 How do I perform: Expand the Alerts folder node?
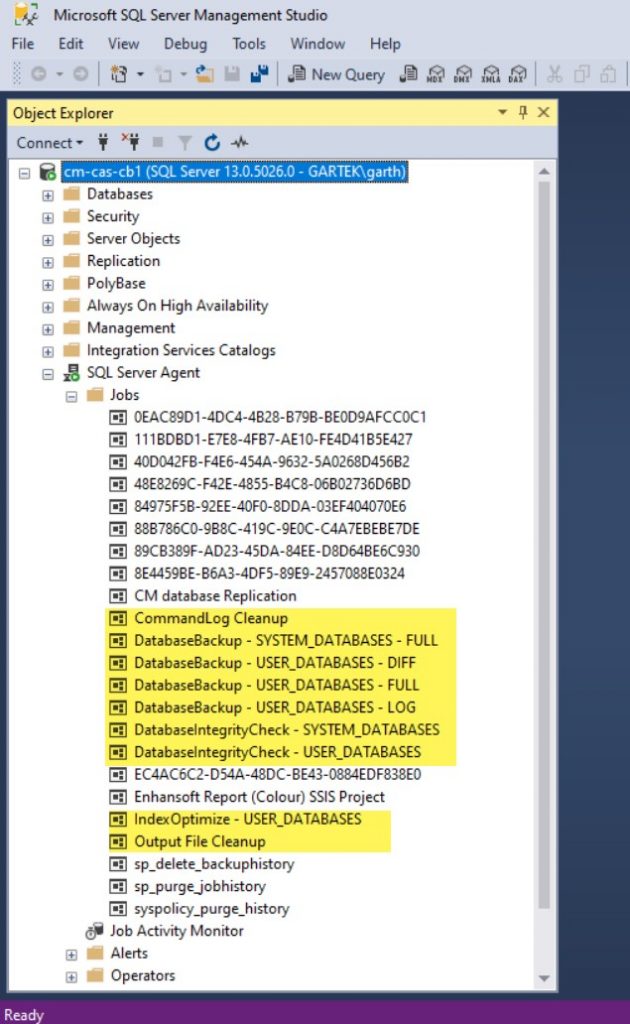71,953
